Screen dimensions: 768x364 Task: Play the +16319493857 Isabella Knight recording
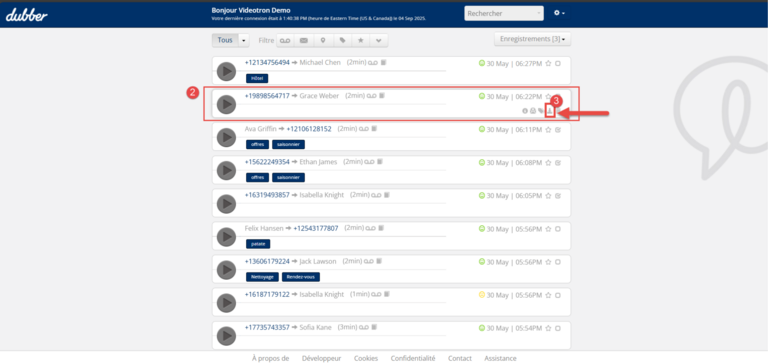pos(226,204)
